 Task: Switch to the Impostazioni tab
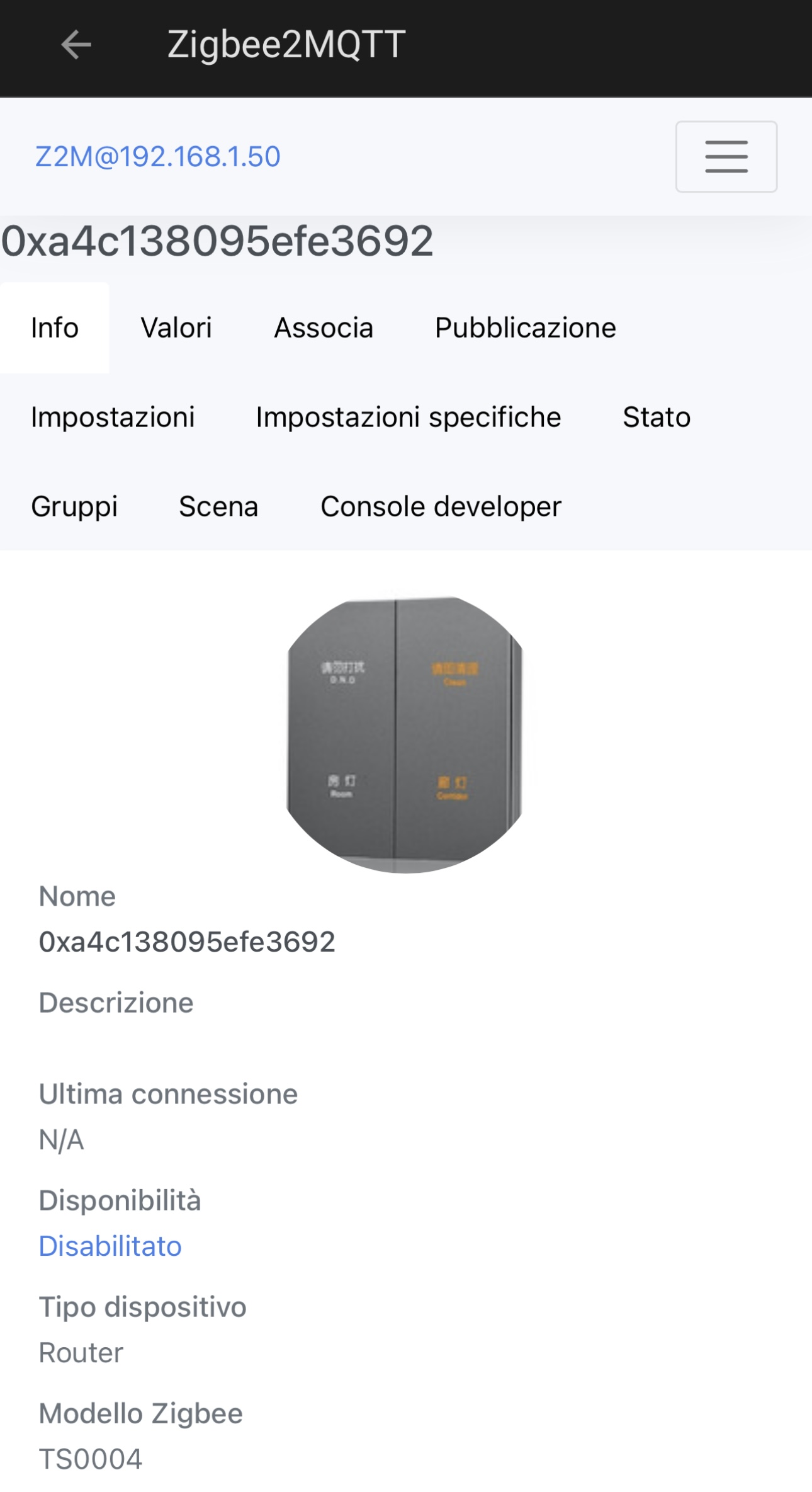(112, 416)
